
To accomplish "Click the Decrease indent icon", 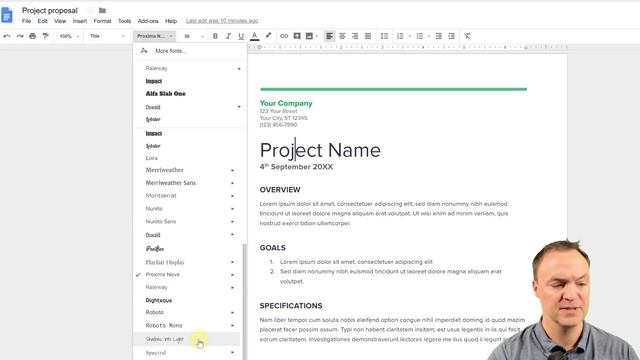I will [439, 36].
